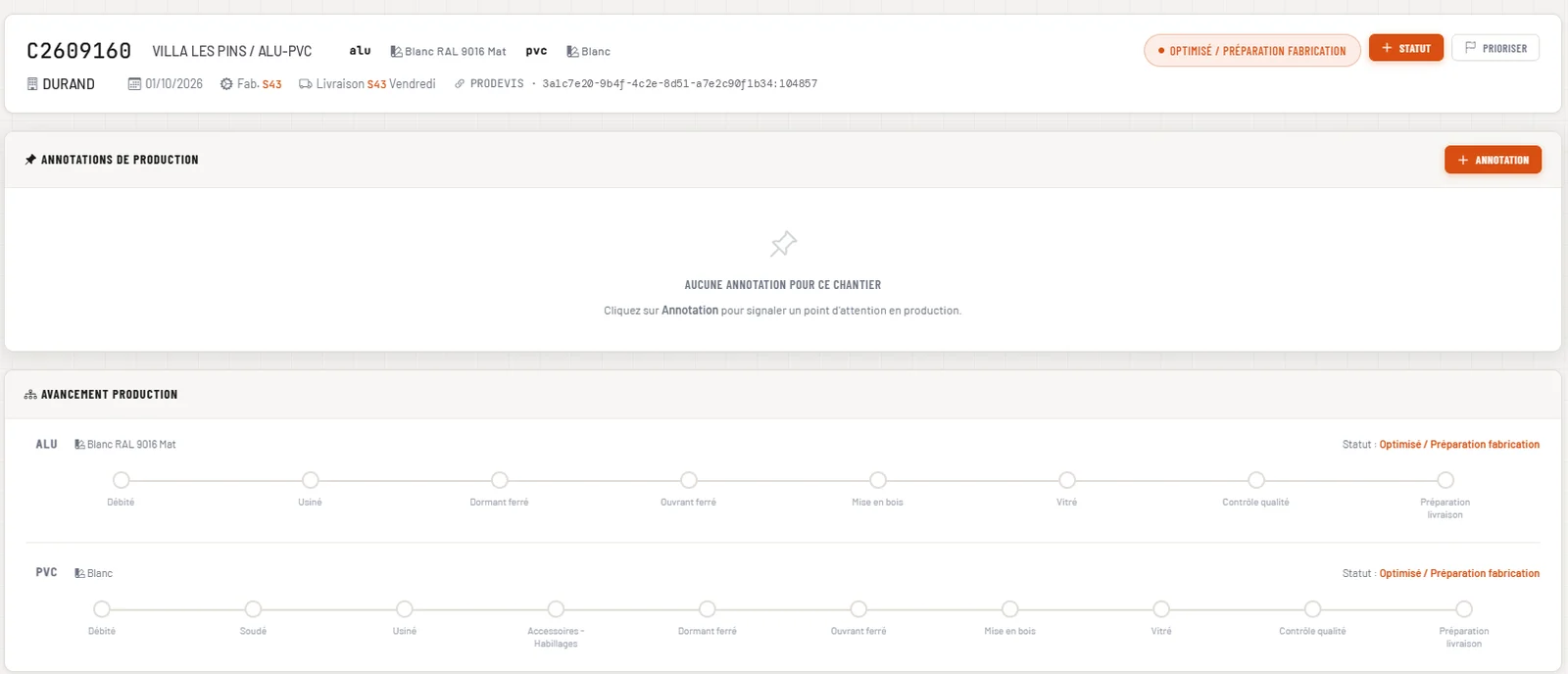Viewport: 1568px width, 674px height.
Task: Select the ALU Préparation livraison step circle
Action: [x=1445, y=480]
